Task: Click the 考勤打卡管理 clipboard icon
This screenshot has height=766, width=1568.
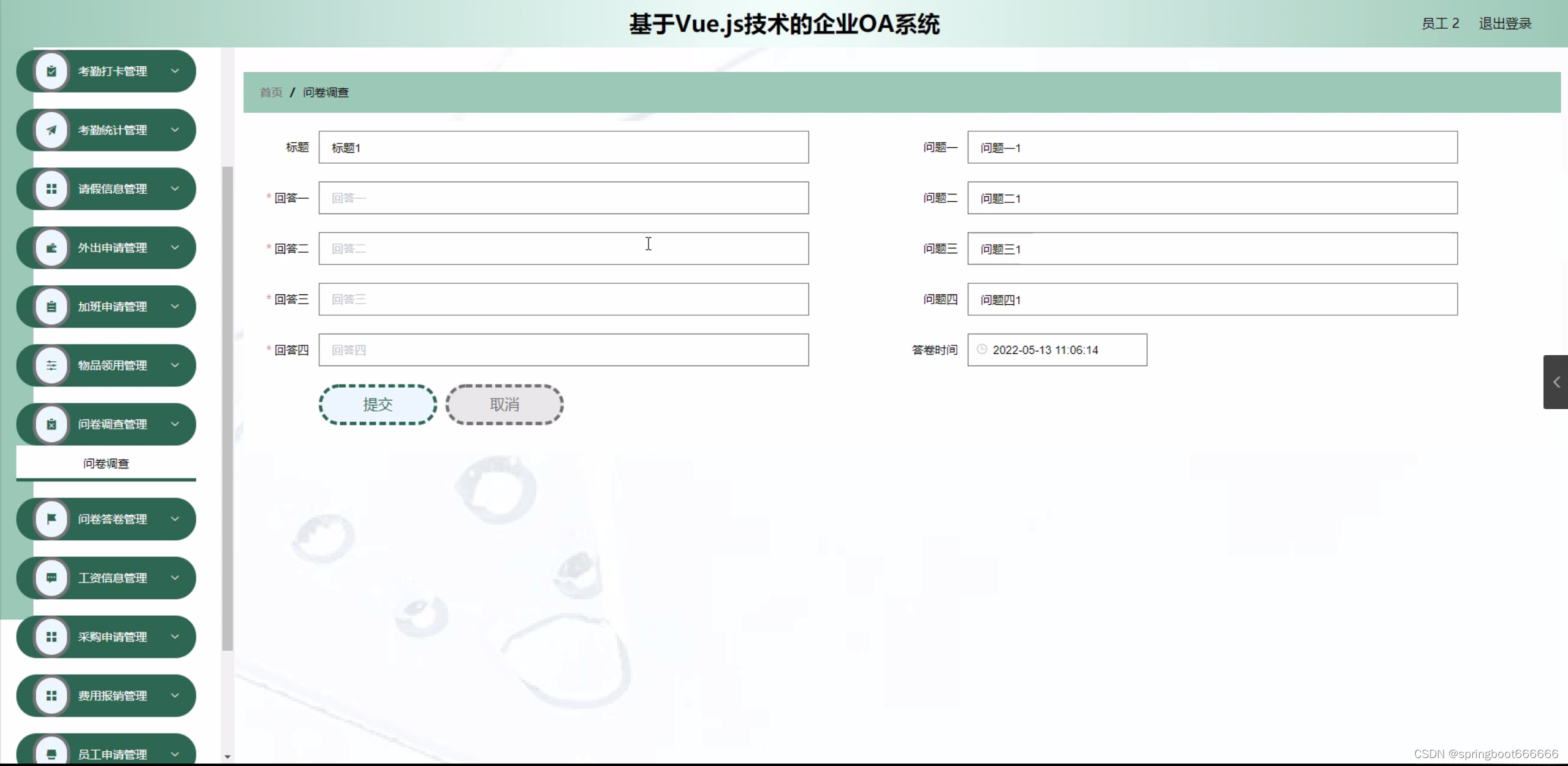Action: 51,71
